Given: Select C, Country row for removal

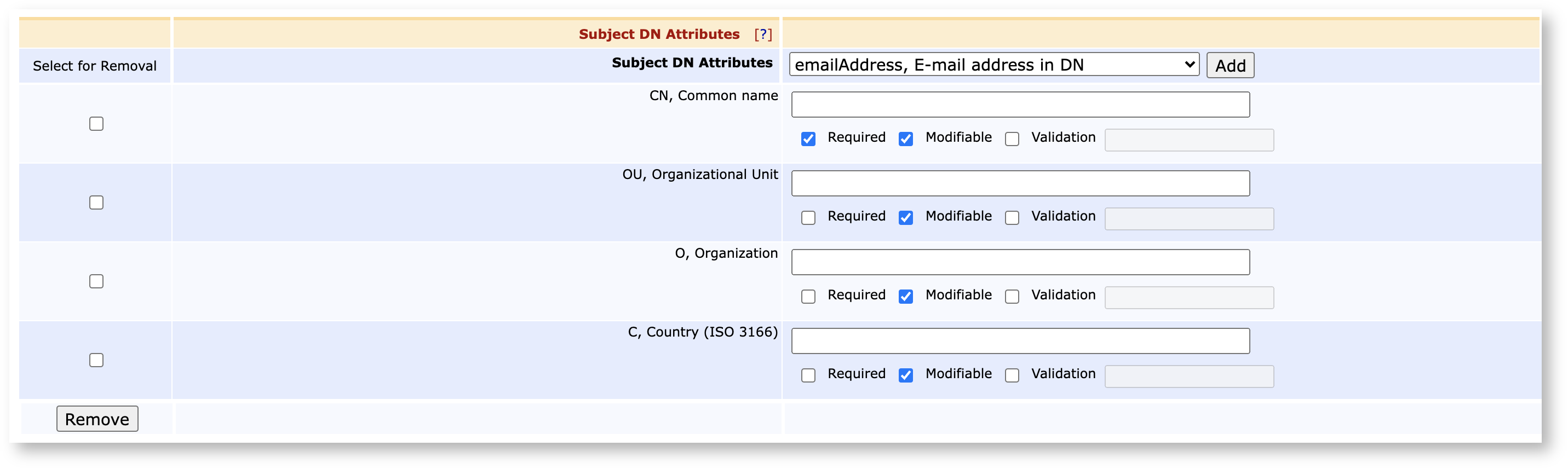Looking at the screenshot, I should (96, 360).
